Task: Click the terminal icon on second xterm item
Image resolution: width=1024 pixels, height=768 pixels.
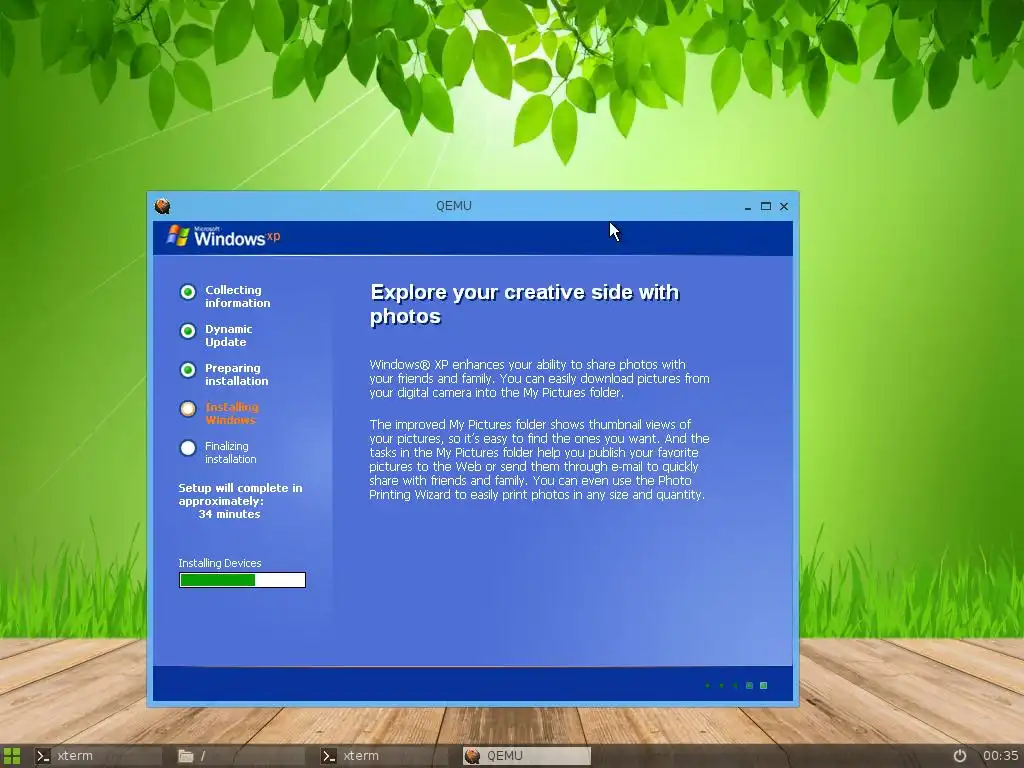Action: coord(328,756)
